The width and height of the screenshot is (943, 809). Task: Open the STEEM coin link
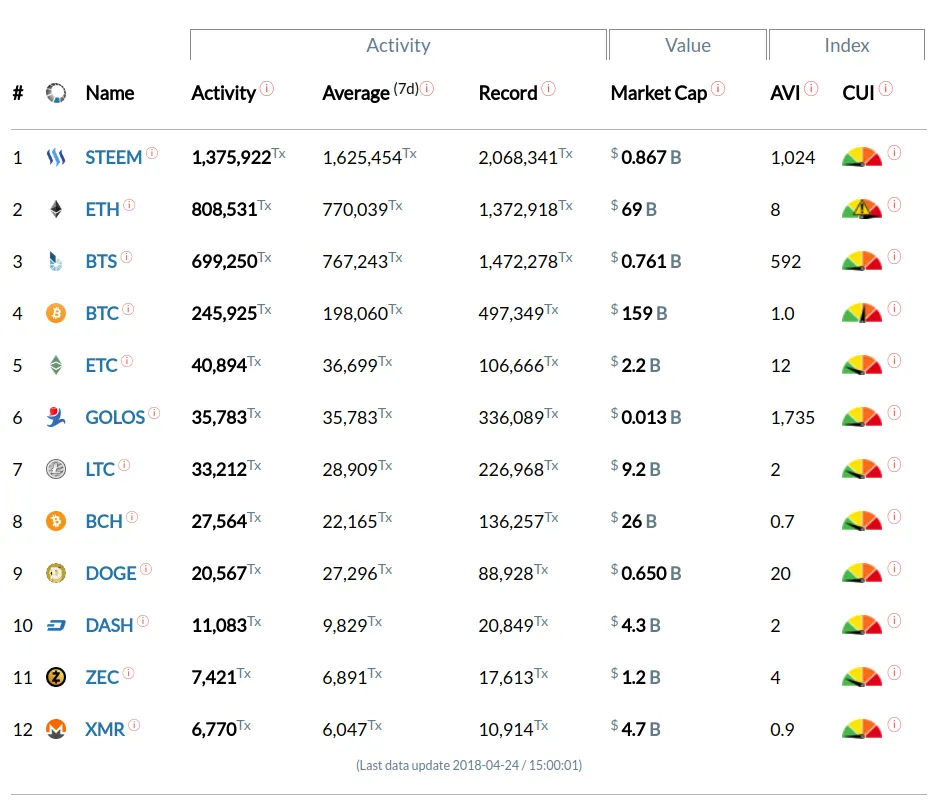coord(114,158)
